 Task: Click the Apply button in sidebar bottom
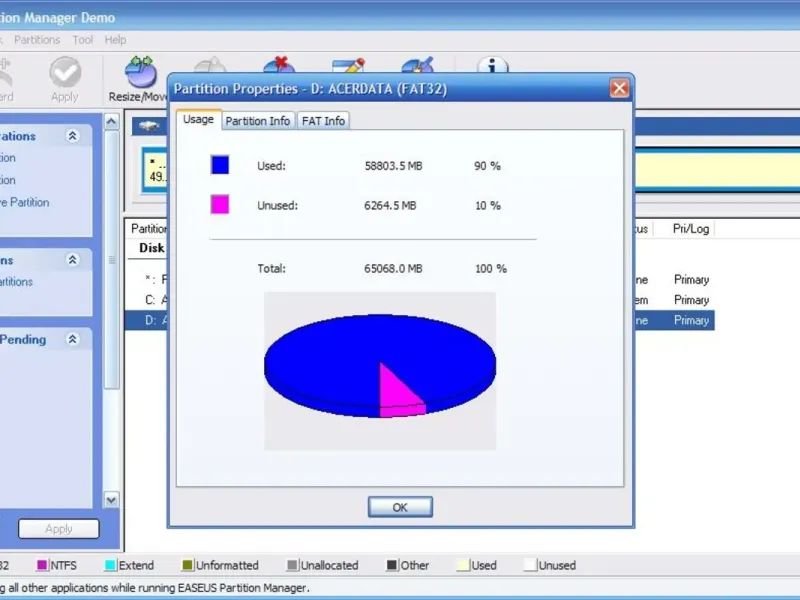(x=59, y=529)
